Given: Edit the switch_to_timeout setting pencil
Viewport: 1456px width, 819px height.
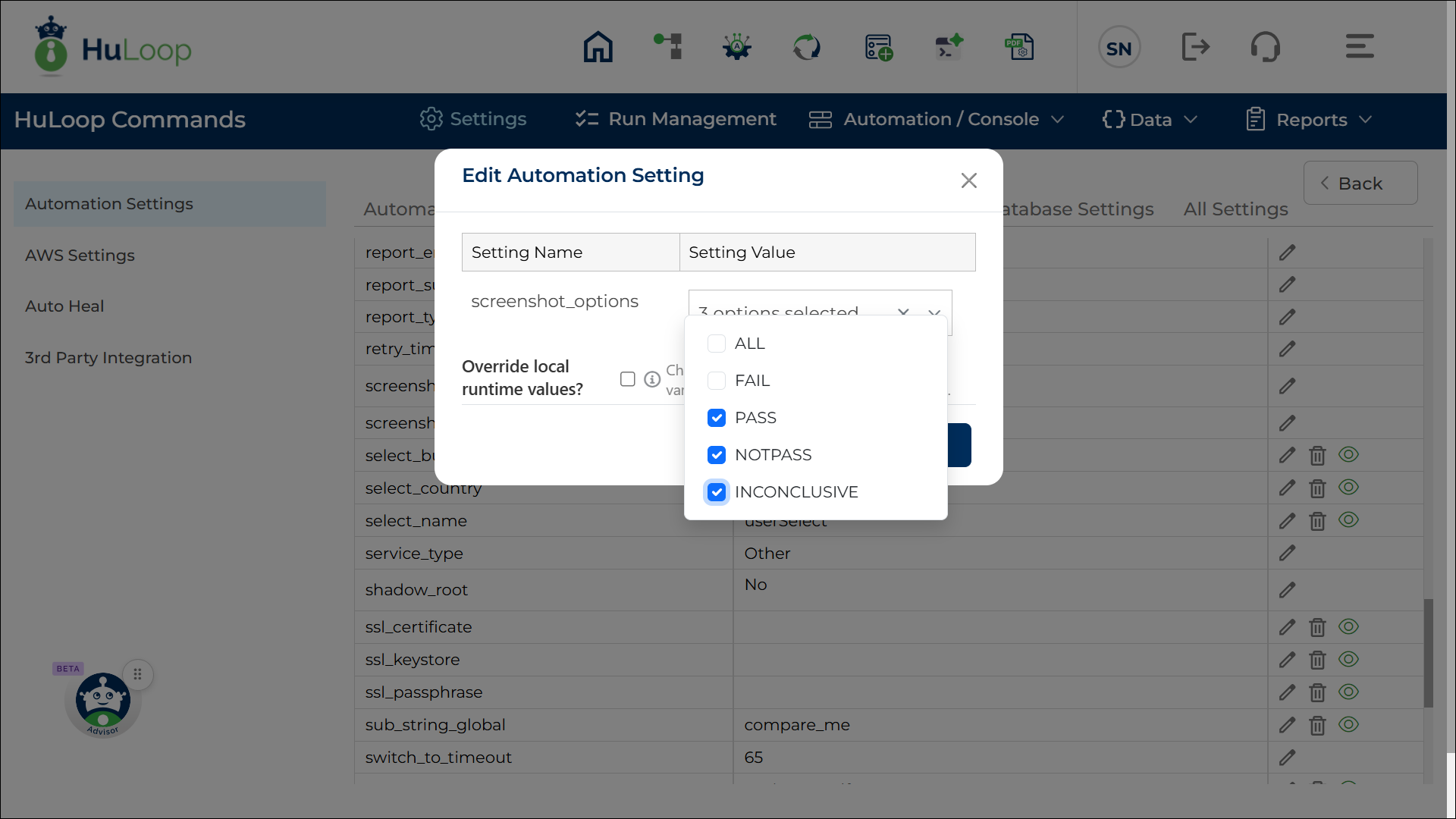Looking at the screenshot, I should tap(1288, 757).
